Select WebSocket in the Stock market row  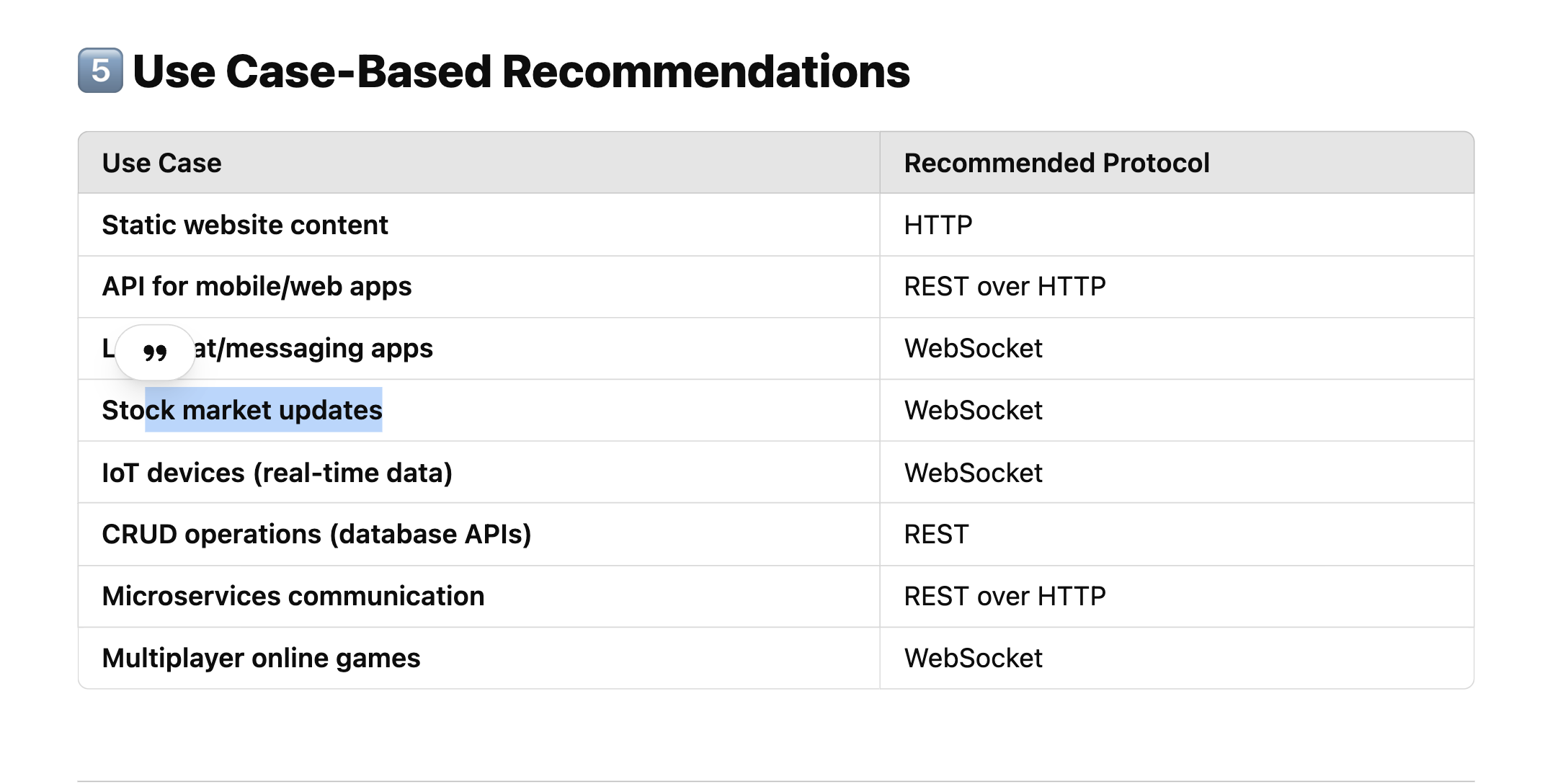click(973, 411)
